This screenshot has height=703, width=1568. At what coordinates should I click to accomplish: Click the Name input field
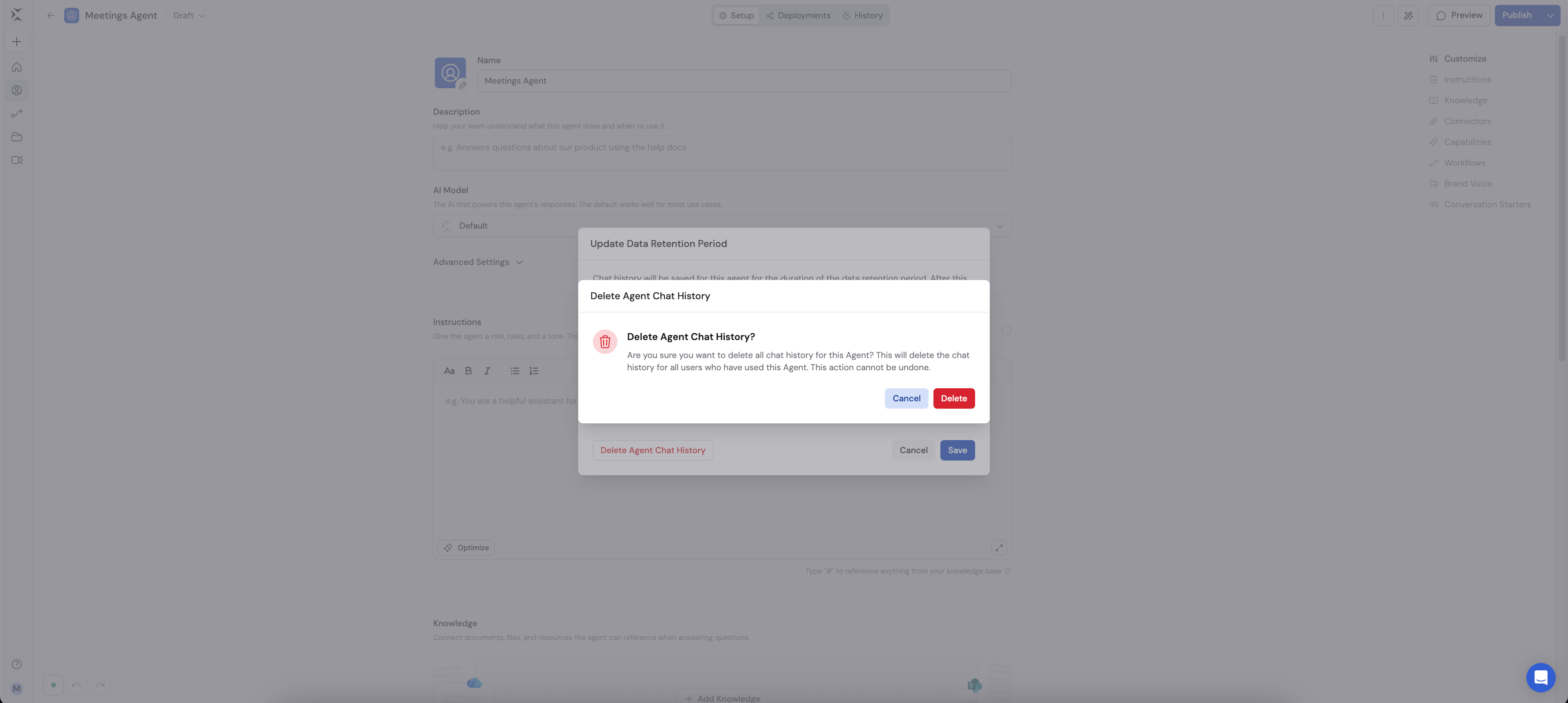point(744,81)
